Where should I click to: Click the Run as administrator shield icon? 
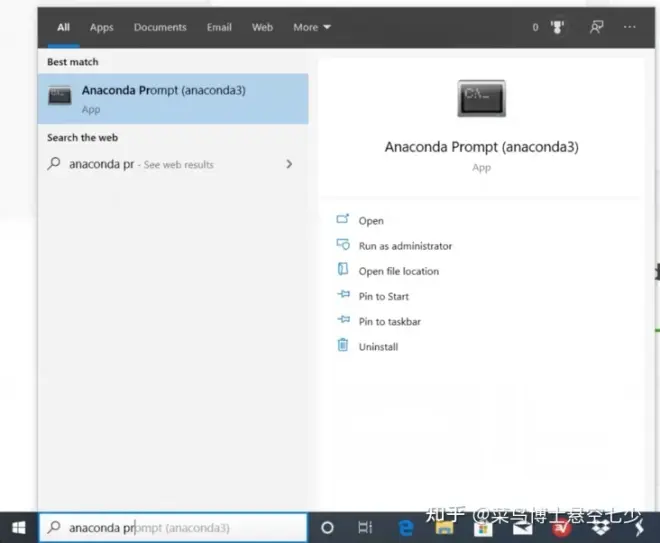tap(343, 244)
